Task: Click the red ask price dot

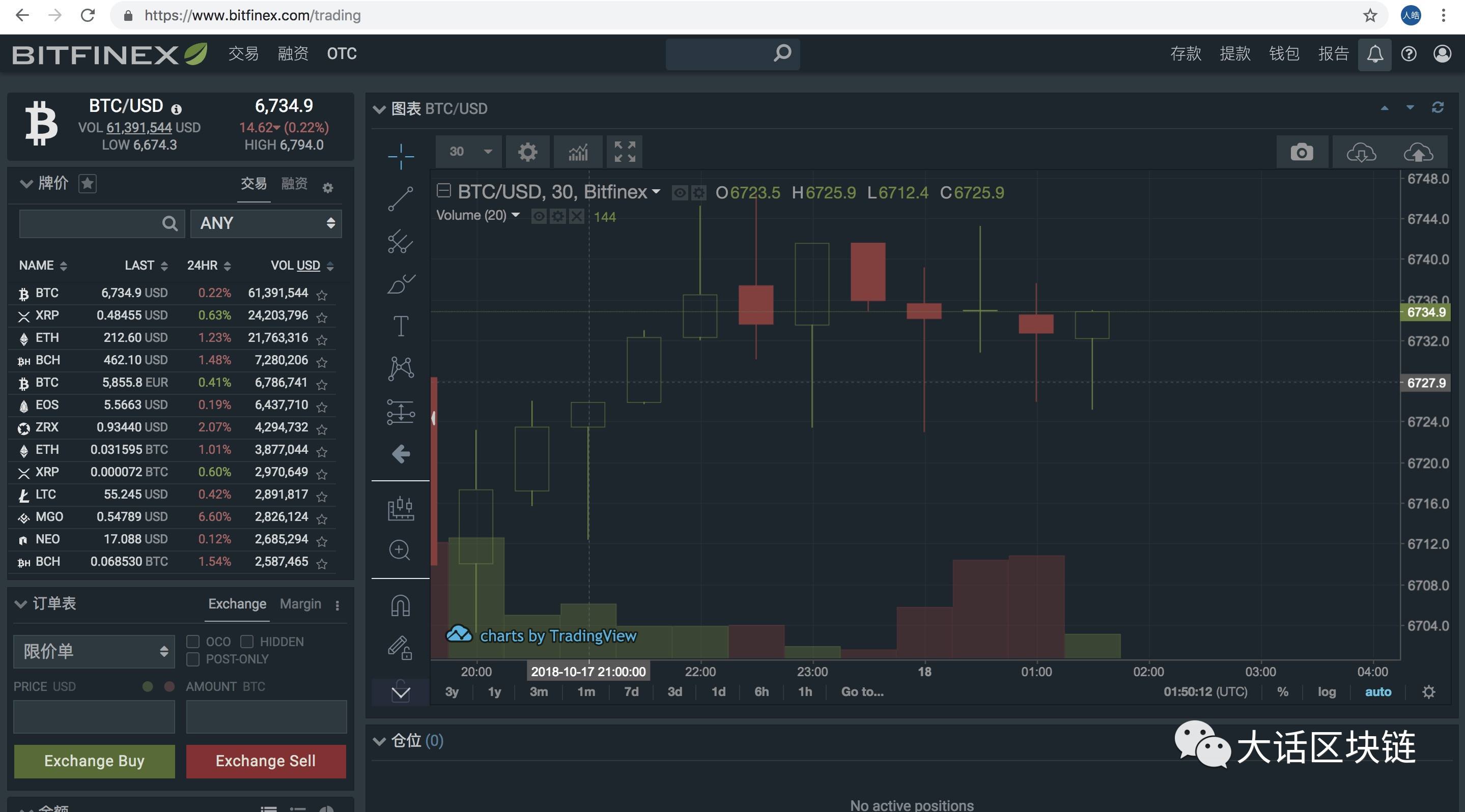Action: point(169,686)
